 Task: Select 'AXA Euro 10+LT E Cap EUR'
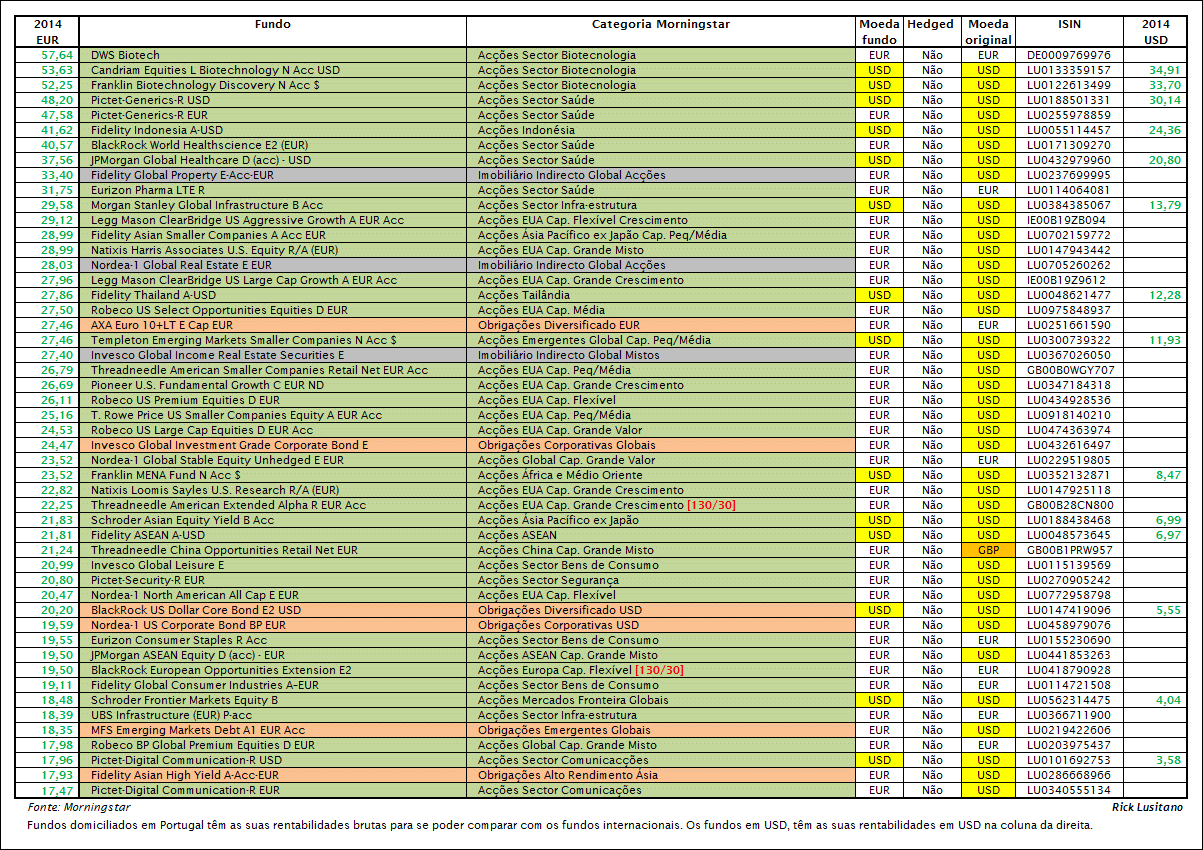(x=161, y=325)
